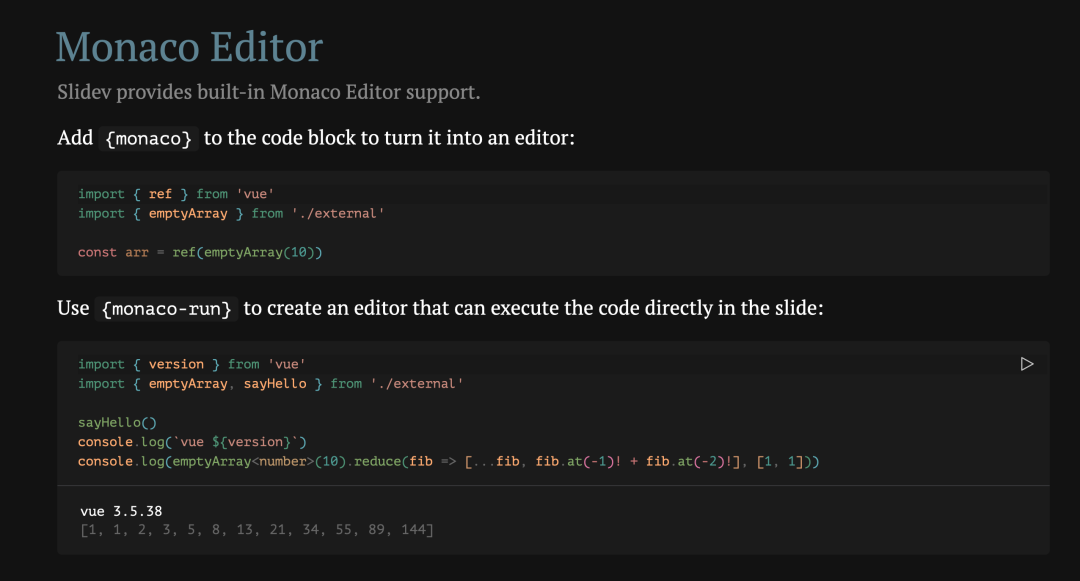The height and width of the screenshot is (581, 1080).
Task: Place cursor on const arr declaration
Action: [200, 253]
